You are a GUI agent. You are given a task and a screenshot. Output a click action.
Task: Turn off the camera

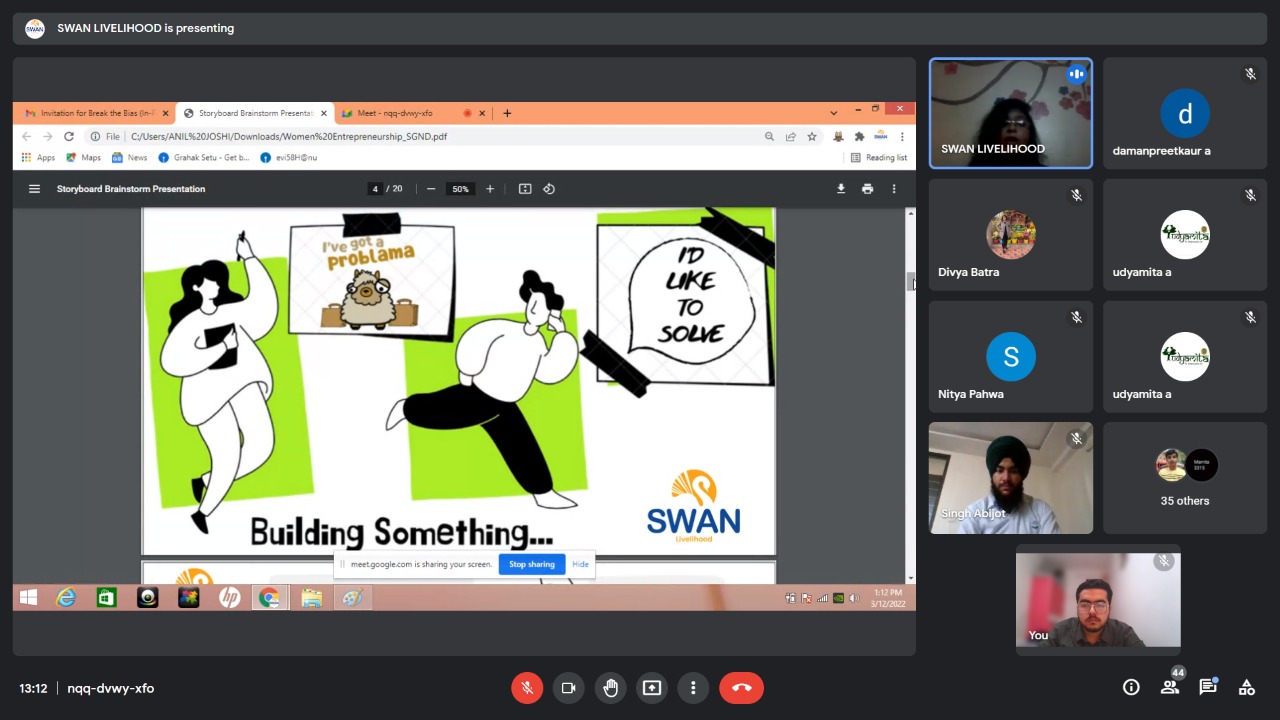569,688
